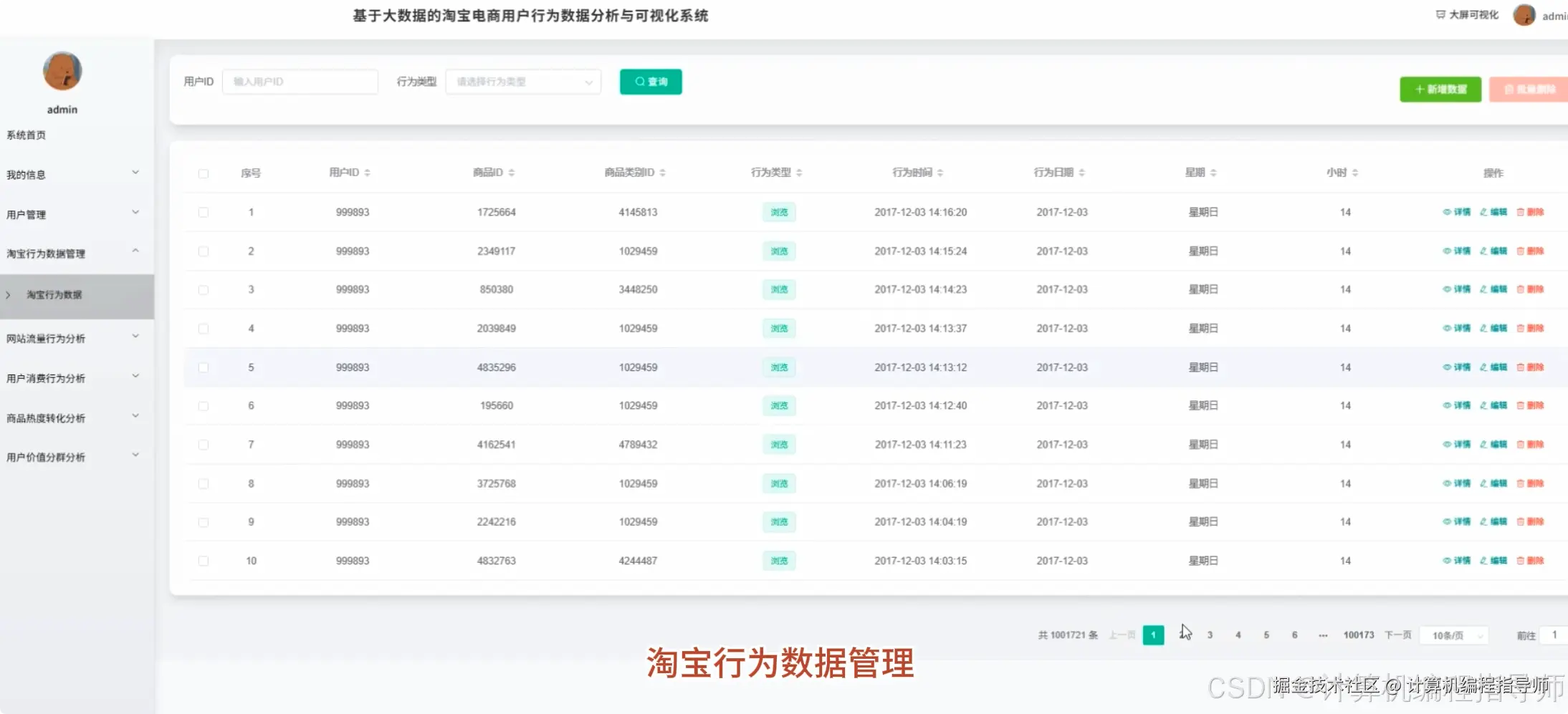Image resolution: width=1568 pixels, height=714 pixels.
Task: Check the checkbox on row 10
Action: coord(204,561)
